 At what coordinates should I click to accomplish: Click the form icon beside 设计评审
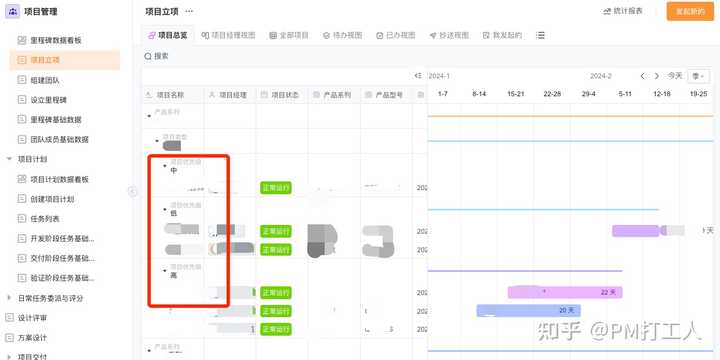9,318
